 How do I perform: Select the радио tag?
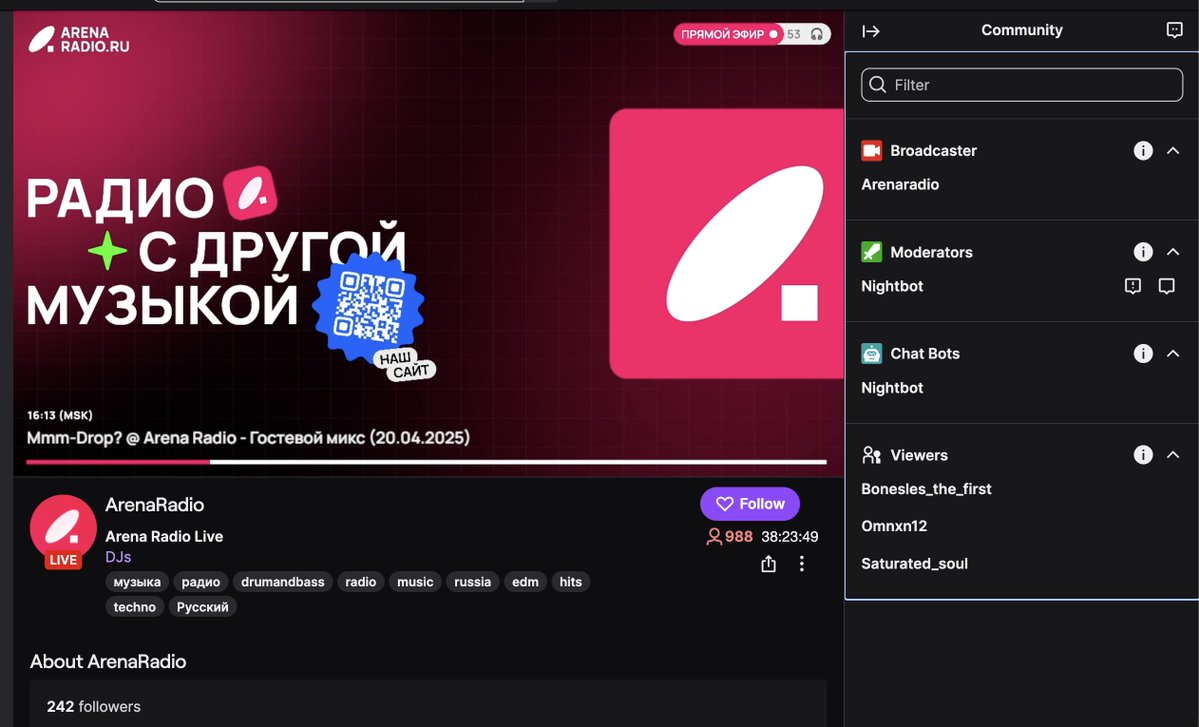point(201,582)
